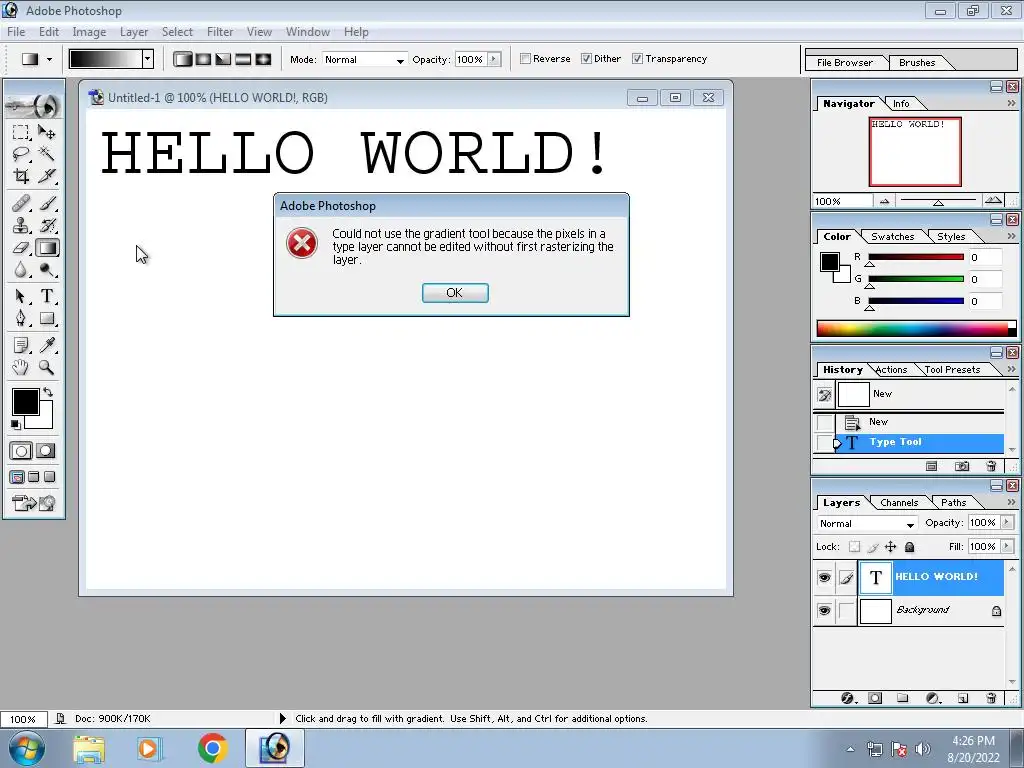Image resolution: width=1024 pixels, height=768 pixels.
Task: Uncheck the Dither checkbox
Action: 586,59
